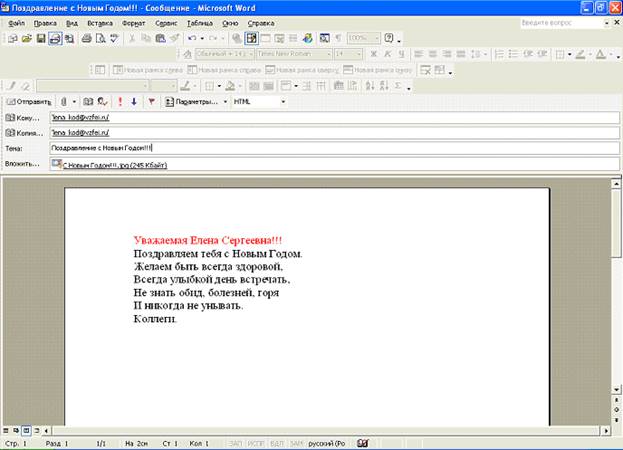Click inside the Тема subject field
This screenshot has height=450, width=623.
330,147
